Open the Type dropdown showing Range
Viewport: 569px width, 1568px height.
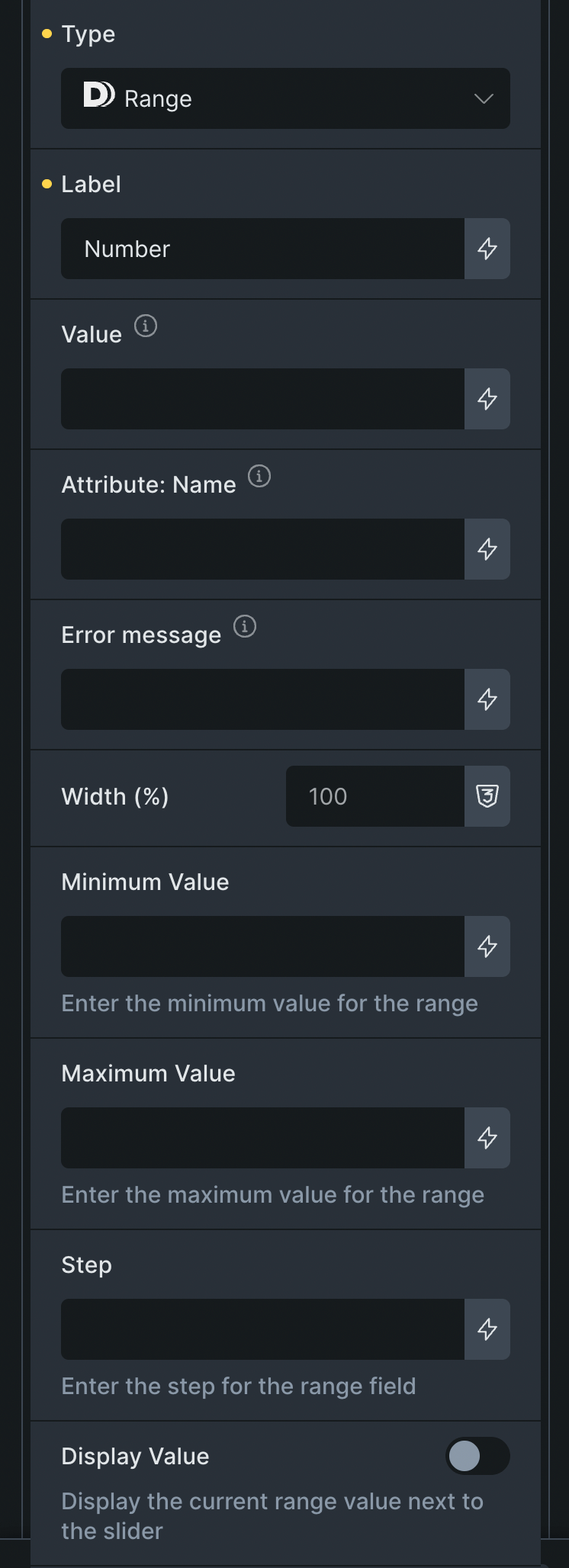[285, 98]
